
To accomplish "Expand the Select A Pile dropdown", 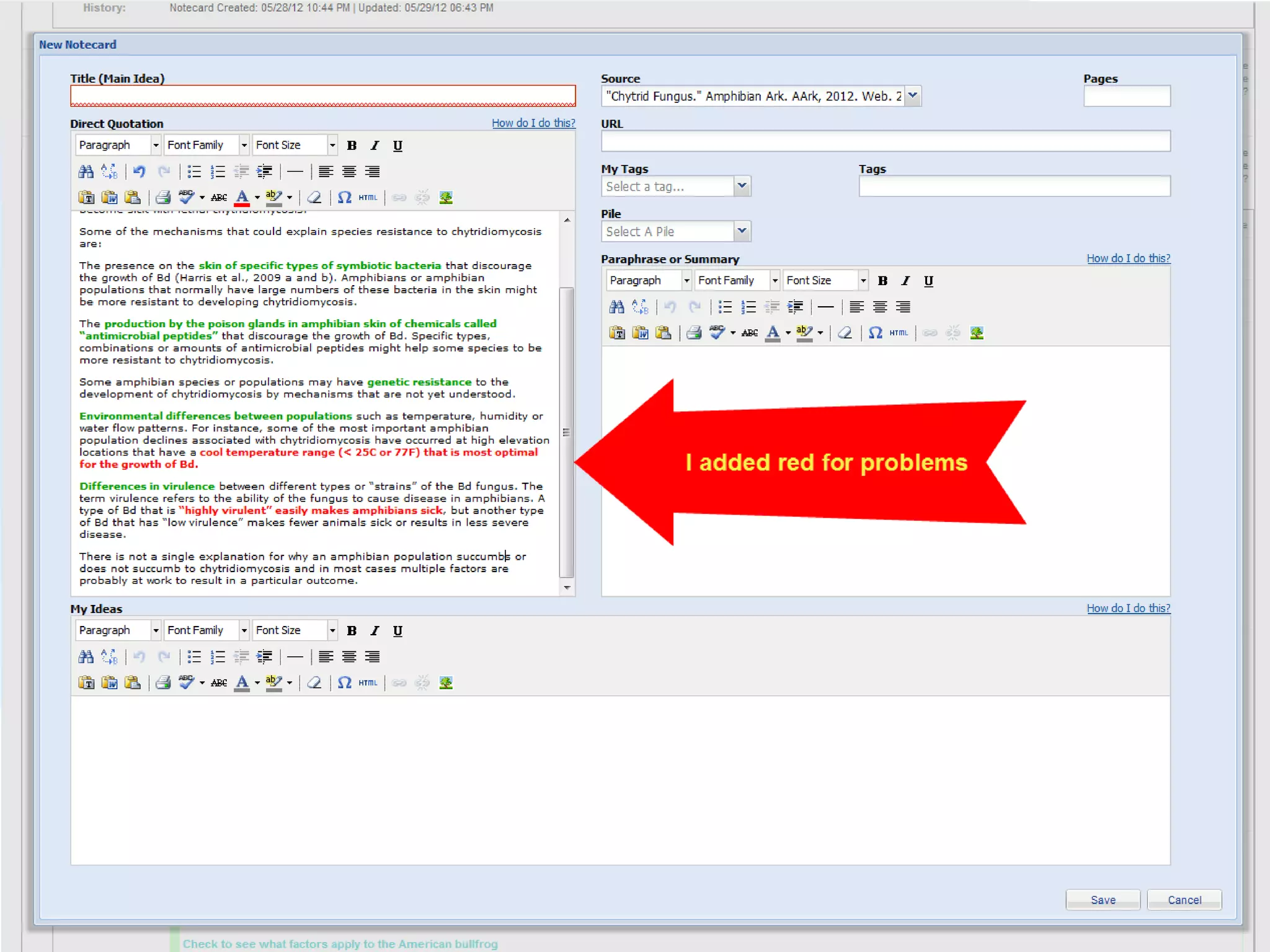I will point(742,231).
